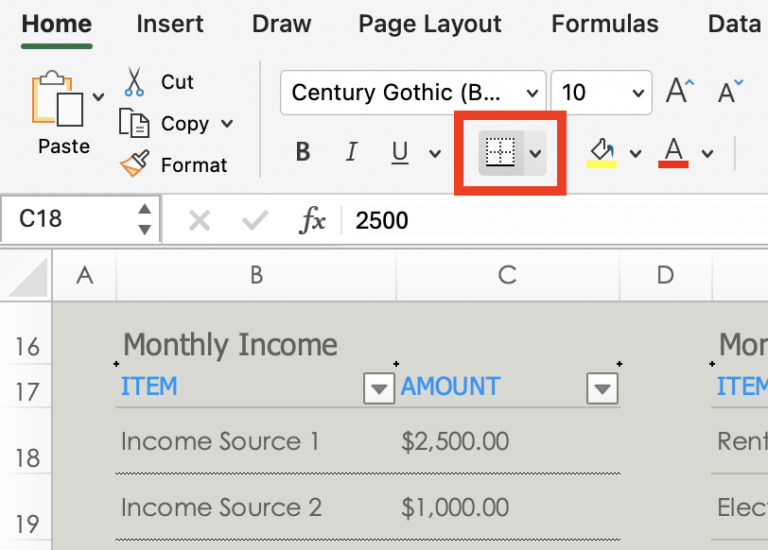The image size is (768, 550).
Task: Toggle Underline formatting
Action: point(400,152)
